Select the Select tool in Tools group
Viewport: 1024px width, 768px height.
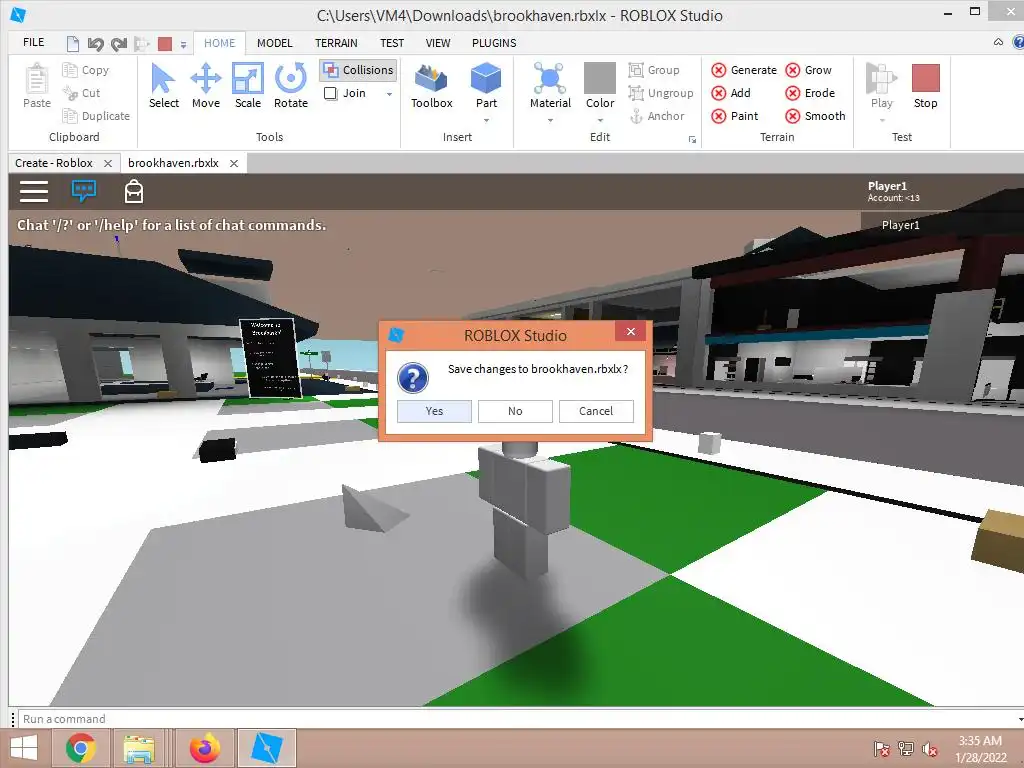tap(163, 86)
